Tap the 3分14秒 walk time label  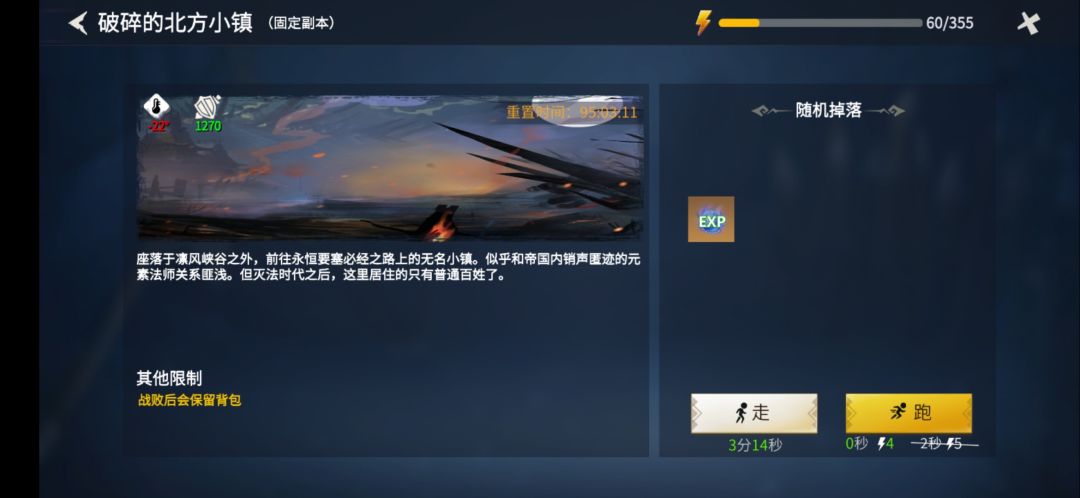755,445
